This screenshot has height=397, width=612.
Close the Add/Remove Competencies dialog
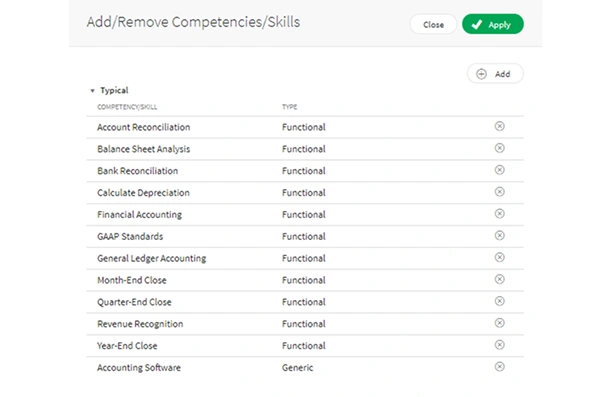coord(433,24)
